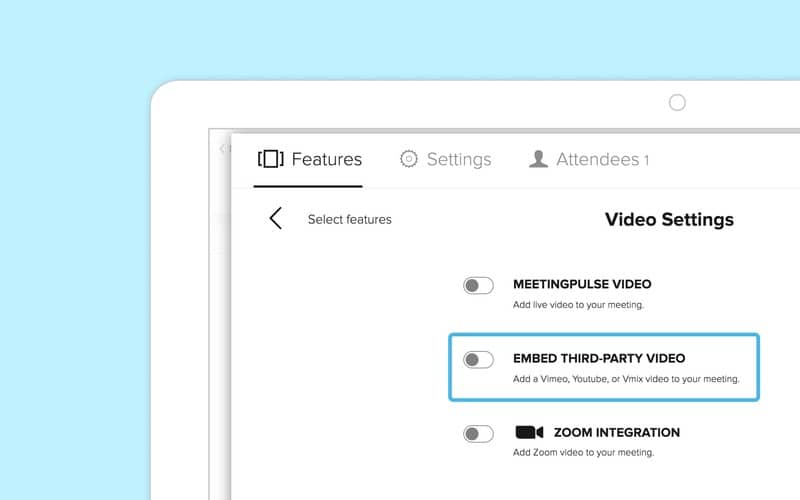Click the Attendees person icon

539,159
